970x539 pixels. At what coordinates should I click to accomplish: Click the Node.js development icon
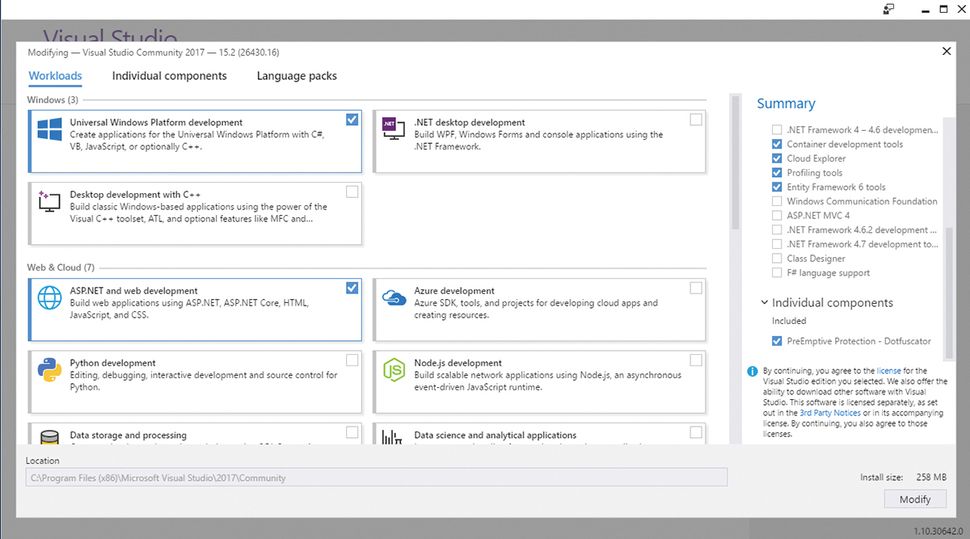393,370
